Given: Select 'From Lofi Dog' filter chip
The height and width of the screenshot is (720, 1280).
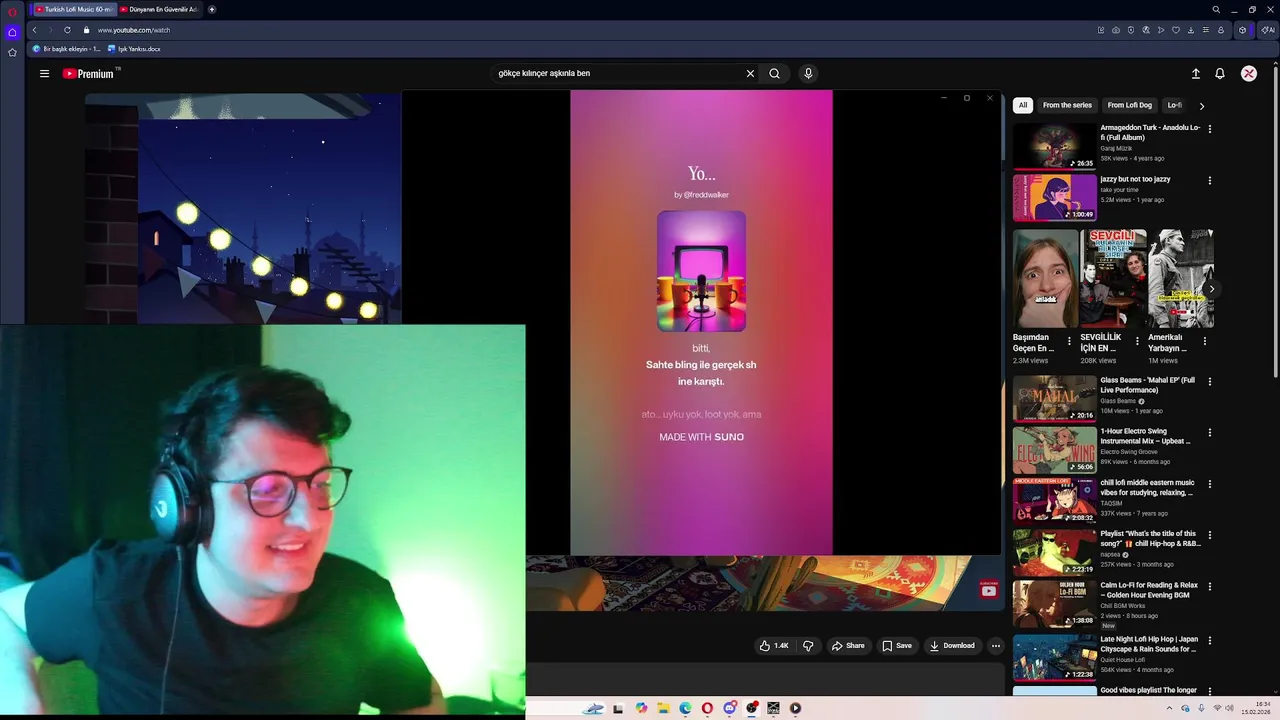Looking at the screenshot, I should tap(1129, 105).
